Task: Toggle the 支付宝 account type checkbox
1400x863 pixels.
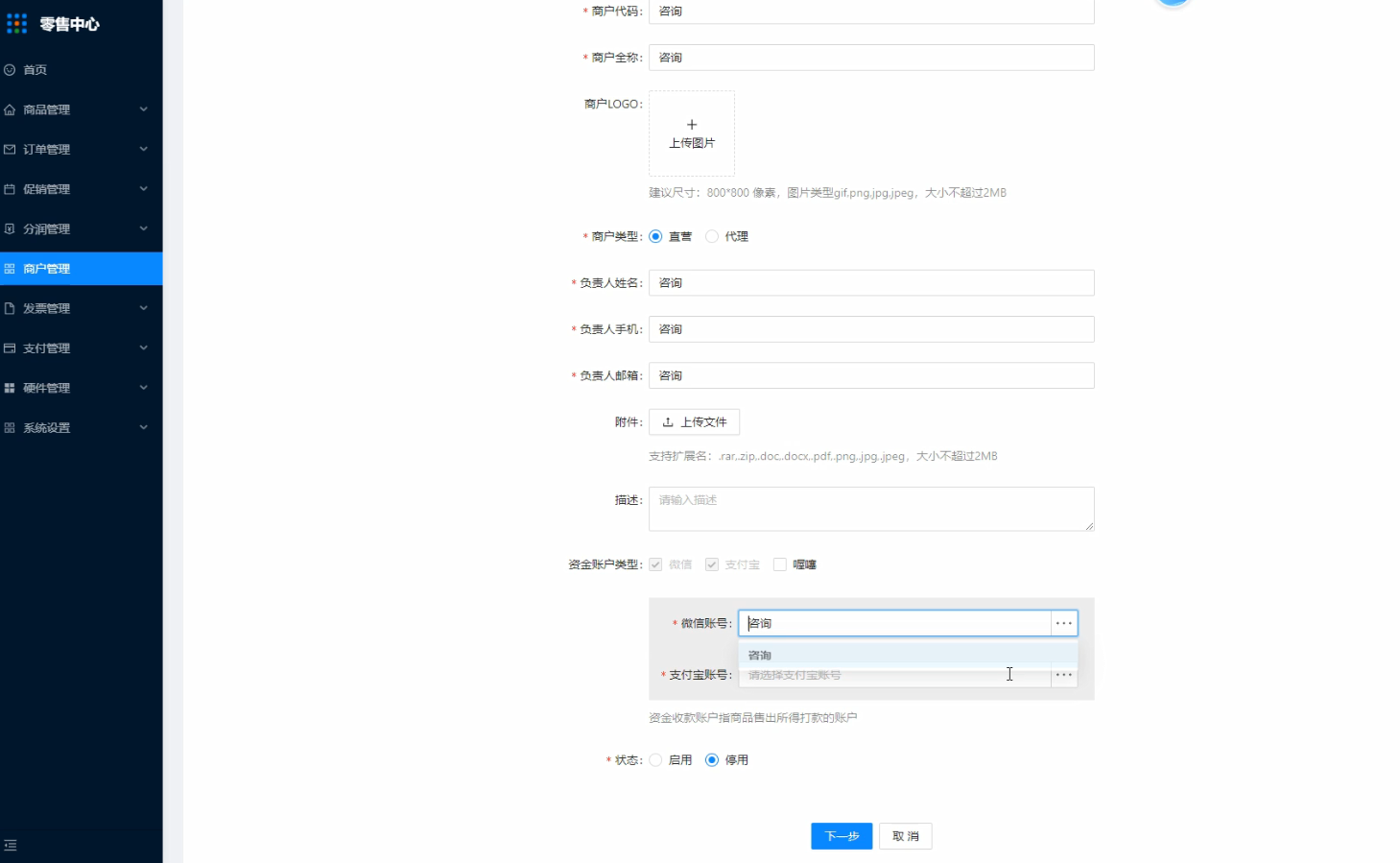Action: coord(712,564)
